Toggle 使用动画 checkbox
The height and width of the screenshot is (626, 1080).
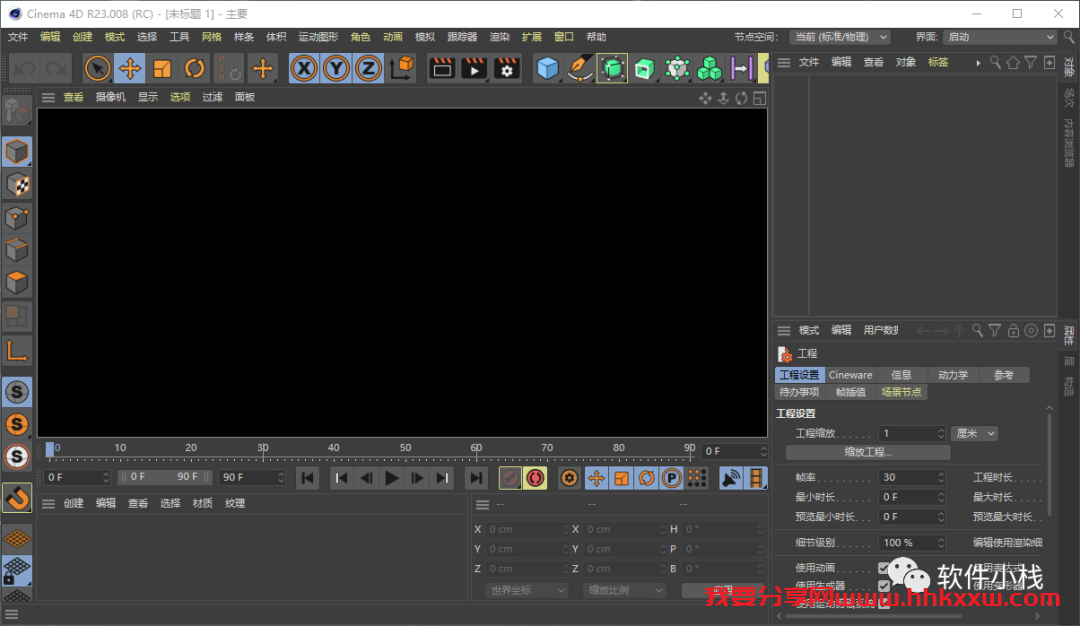pyautogui.click(x=884, y=568)
